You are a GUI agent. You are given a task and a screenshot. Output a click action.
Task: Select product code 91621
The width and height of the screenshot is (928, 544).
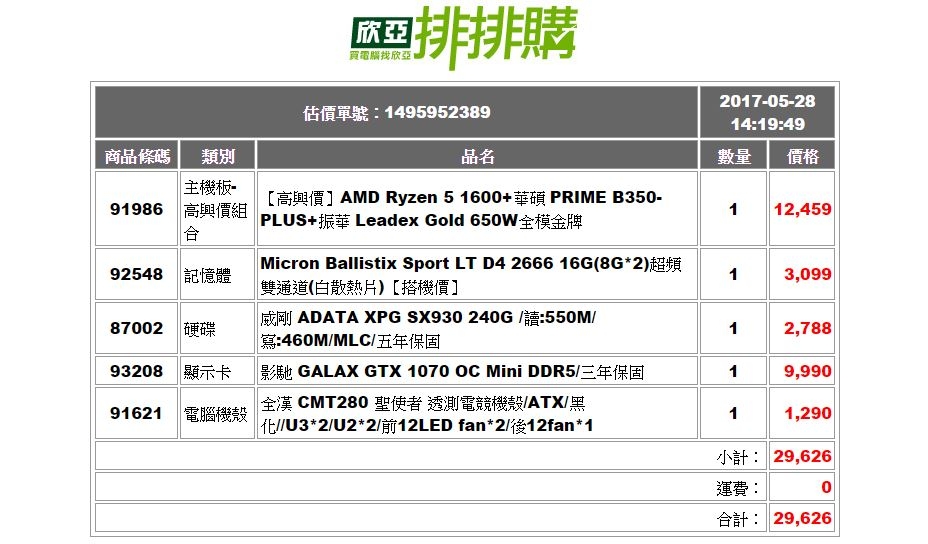pyautogui.click(x=136, y=413)
